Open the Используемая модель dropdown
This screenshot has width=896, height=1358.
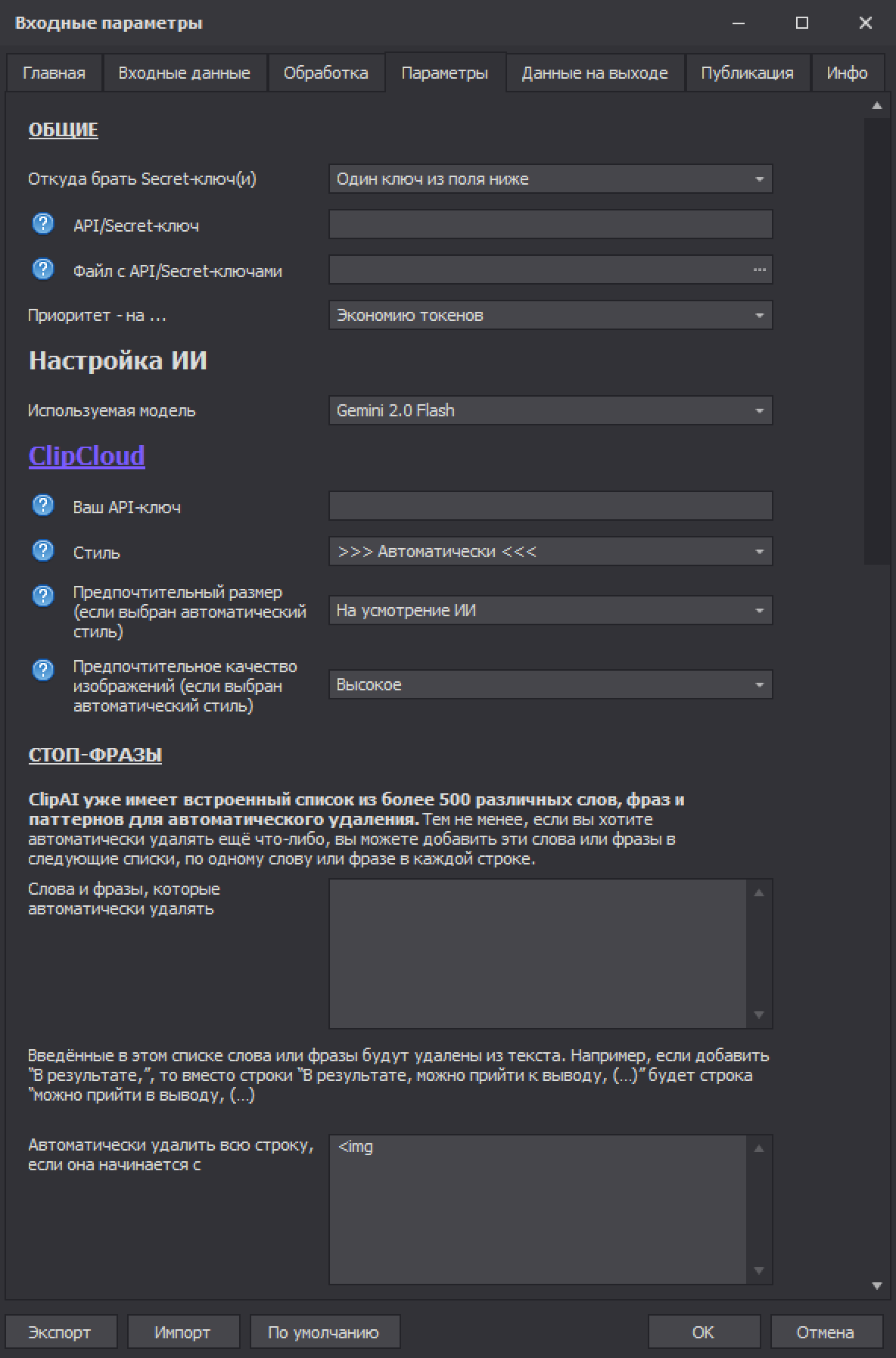pos(550,411)
